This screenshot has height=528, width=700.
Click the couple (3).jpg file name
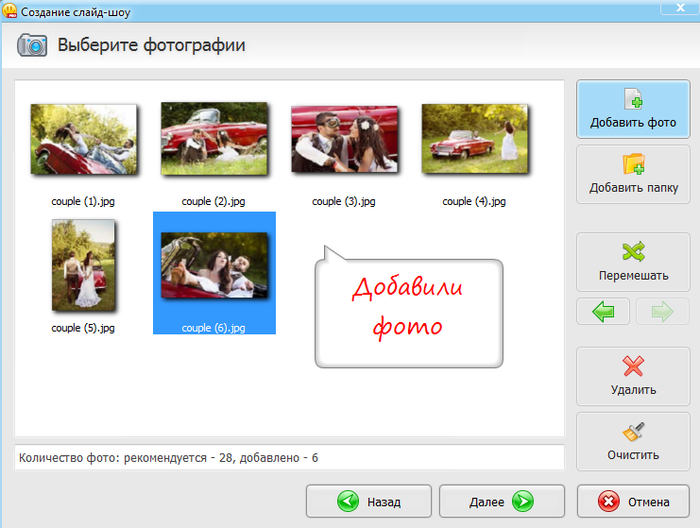(x=344, y=202)
